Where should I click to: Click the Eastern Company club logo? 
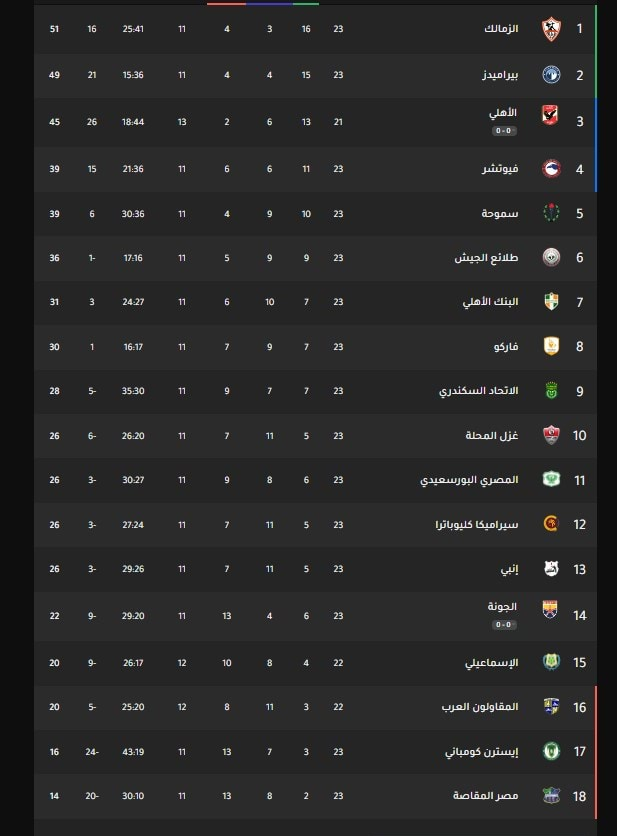551,751
